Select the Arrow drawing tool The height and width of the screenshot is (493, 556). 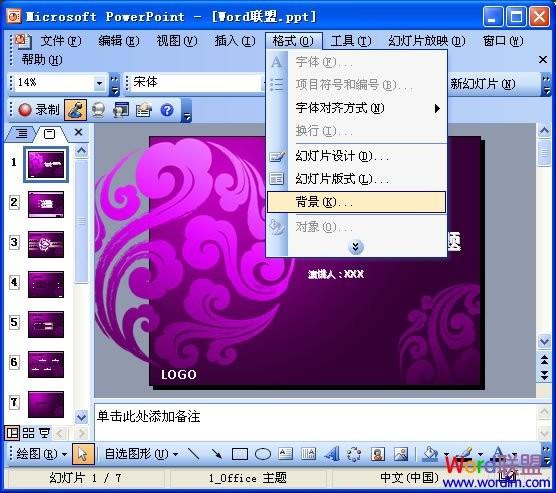(216, 453)
